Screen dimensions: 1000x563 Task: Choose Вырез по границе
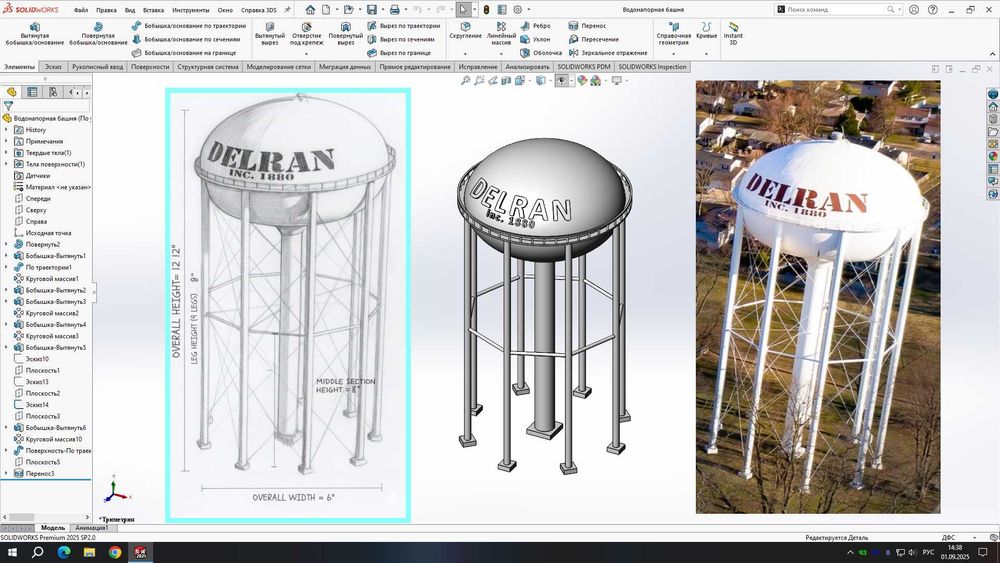tap(399, 53)
